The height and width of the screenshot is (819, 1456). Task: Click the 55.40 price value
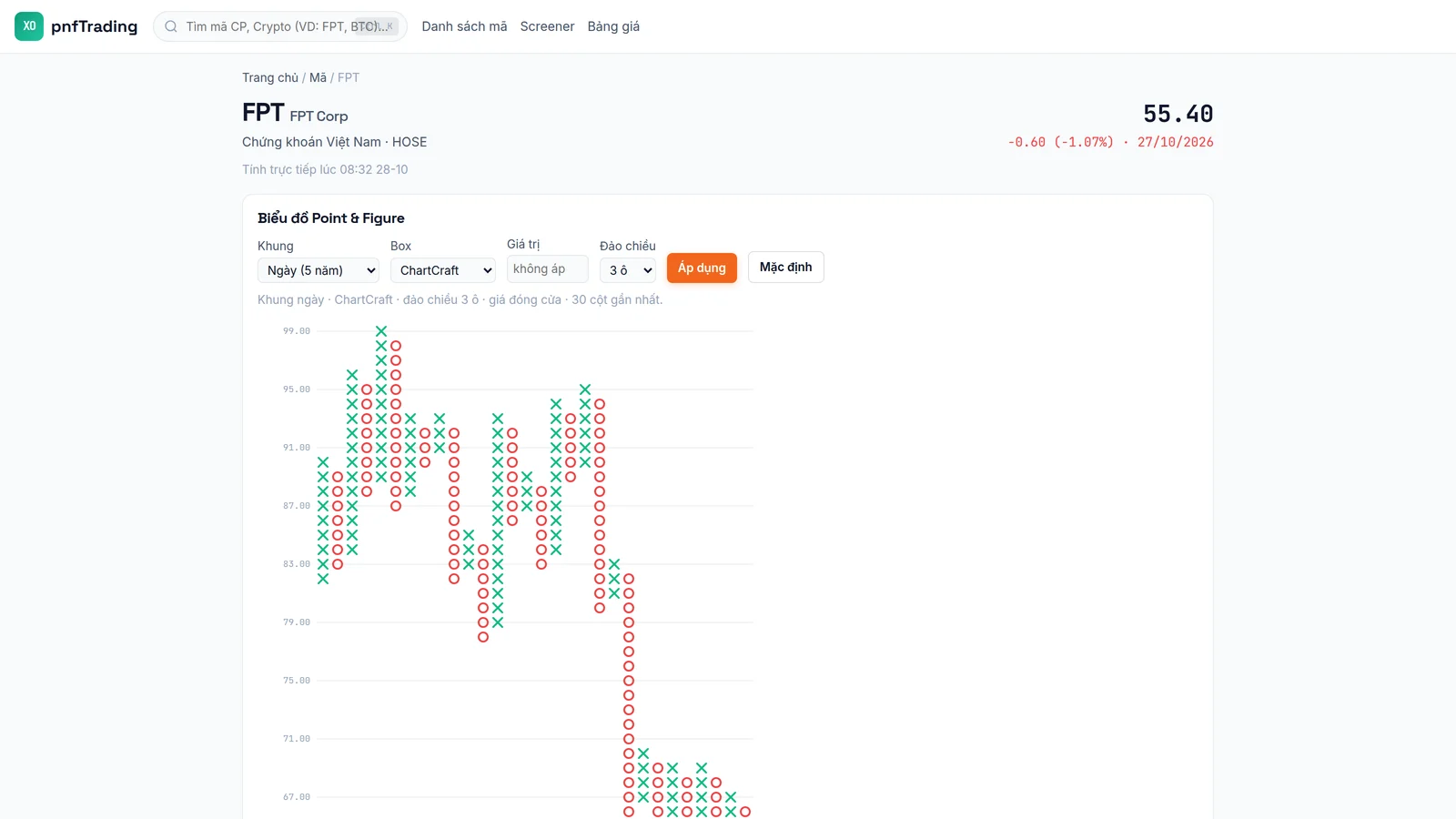coord(1178,114)
